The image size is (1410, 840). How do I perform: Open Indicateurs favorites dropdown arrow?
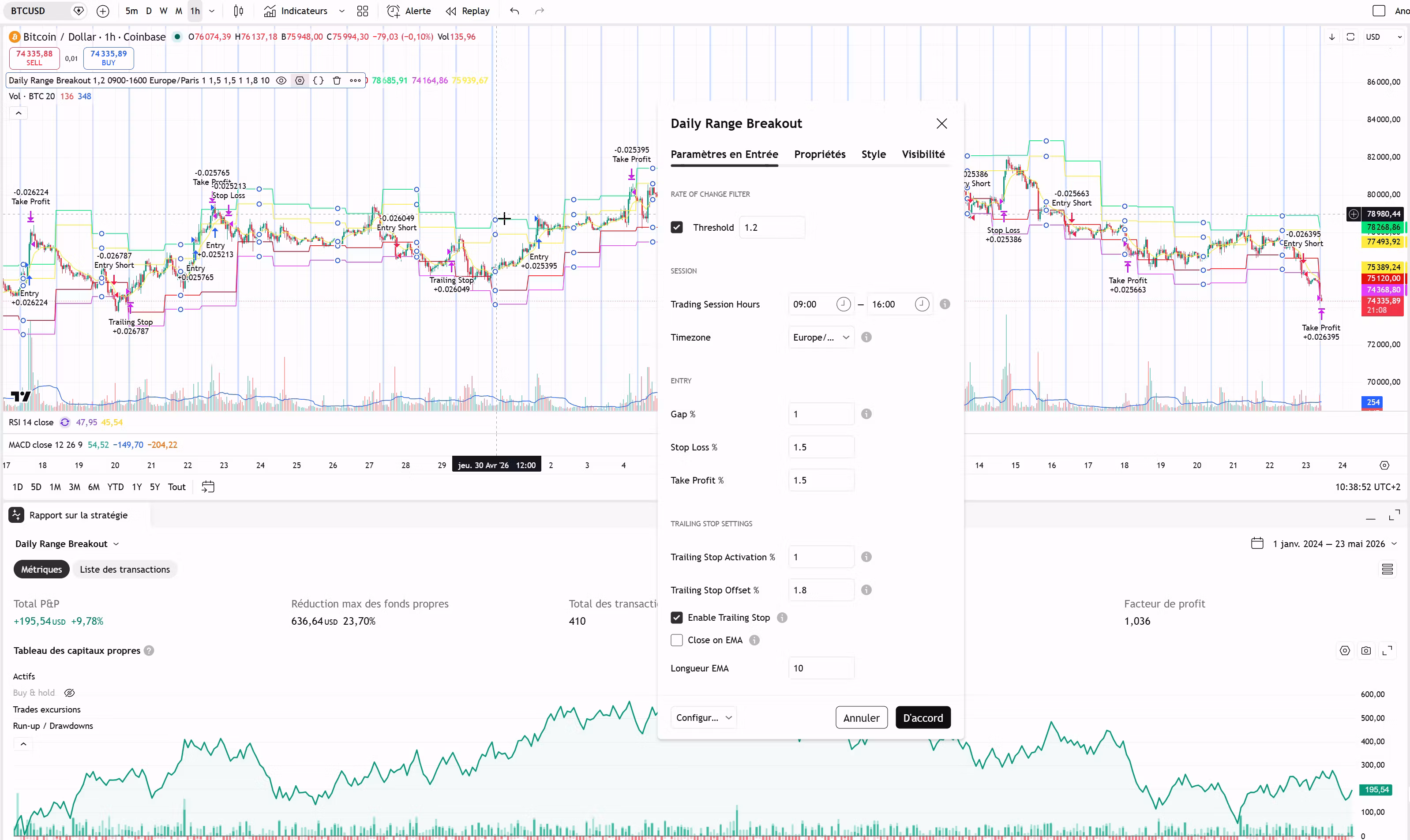coord(341,11)
